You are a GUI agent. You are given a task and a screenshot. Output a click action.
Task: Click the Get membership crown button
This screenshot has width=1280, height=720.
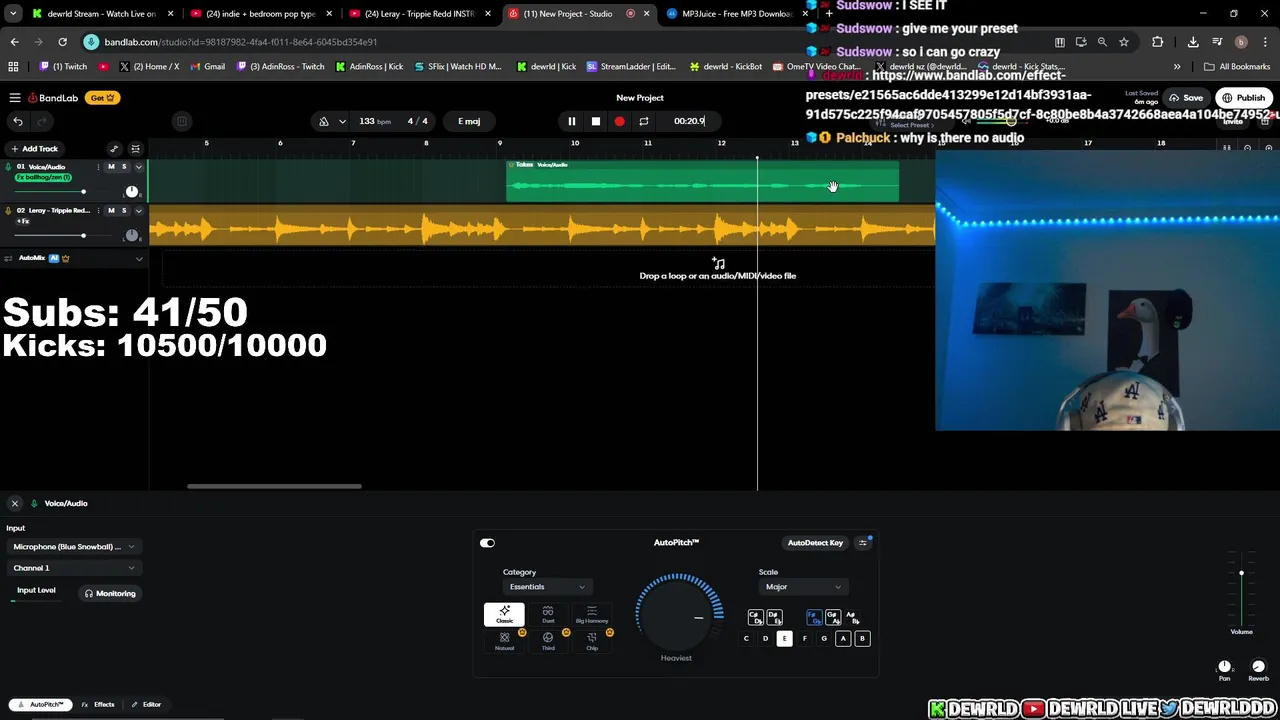point(103,98)
